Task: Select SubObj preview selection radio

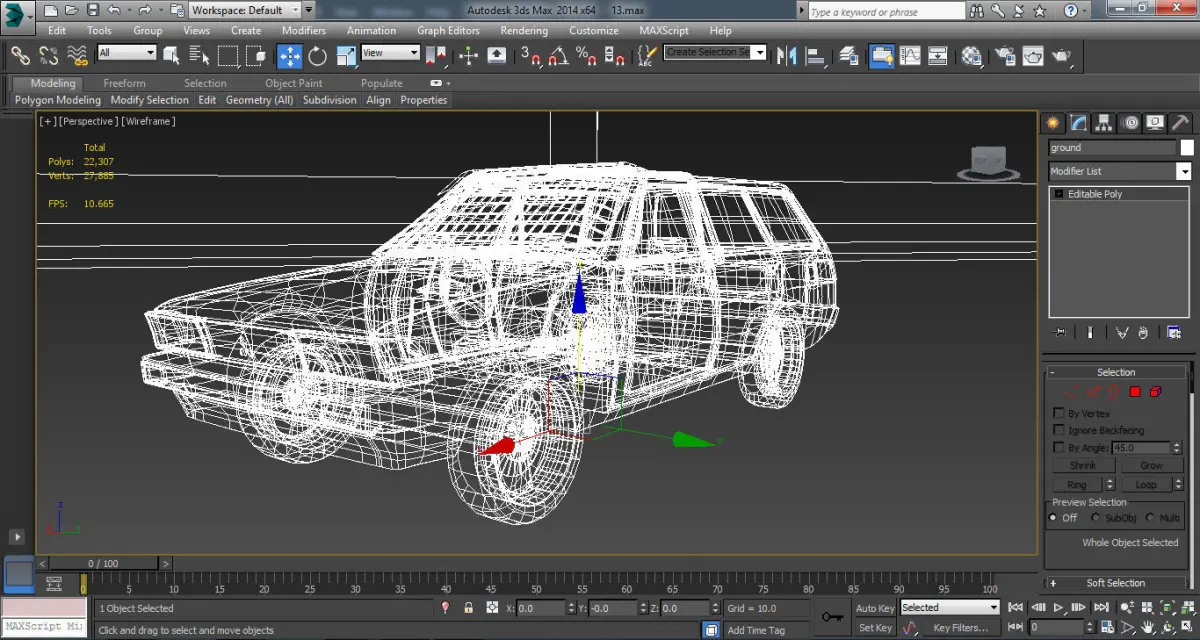Action: click(1096, 518)
